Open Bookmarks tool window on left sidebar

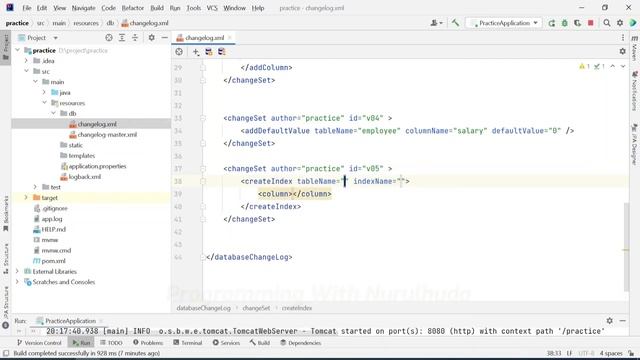(x=6, y=213)
